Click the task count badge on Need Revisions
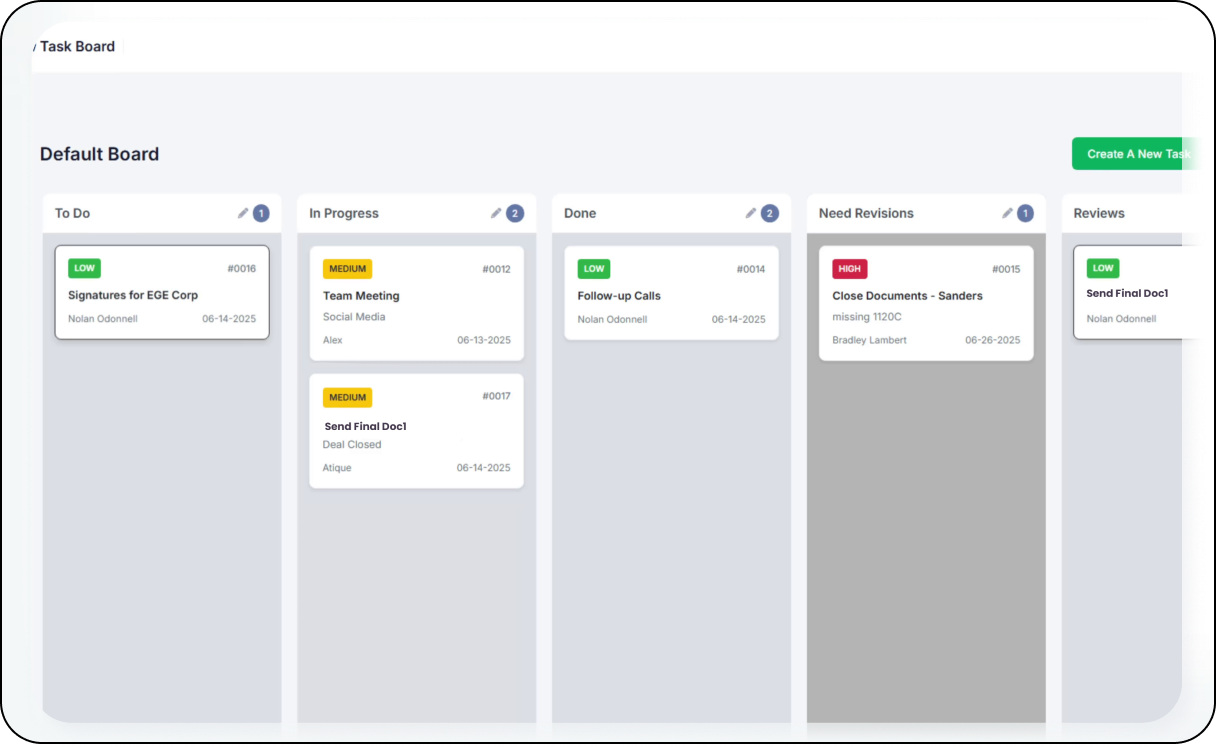The width and height of the screenshot is (1216, 747). coord(1025,213)
